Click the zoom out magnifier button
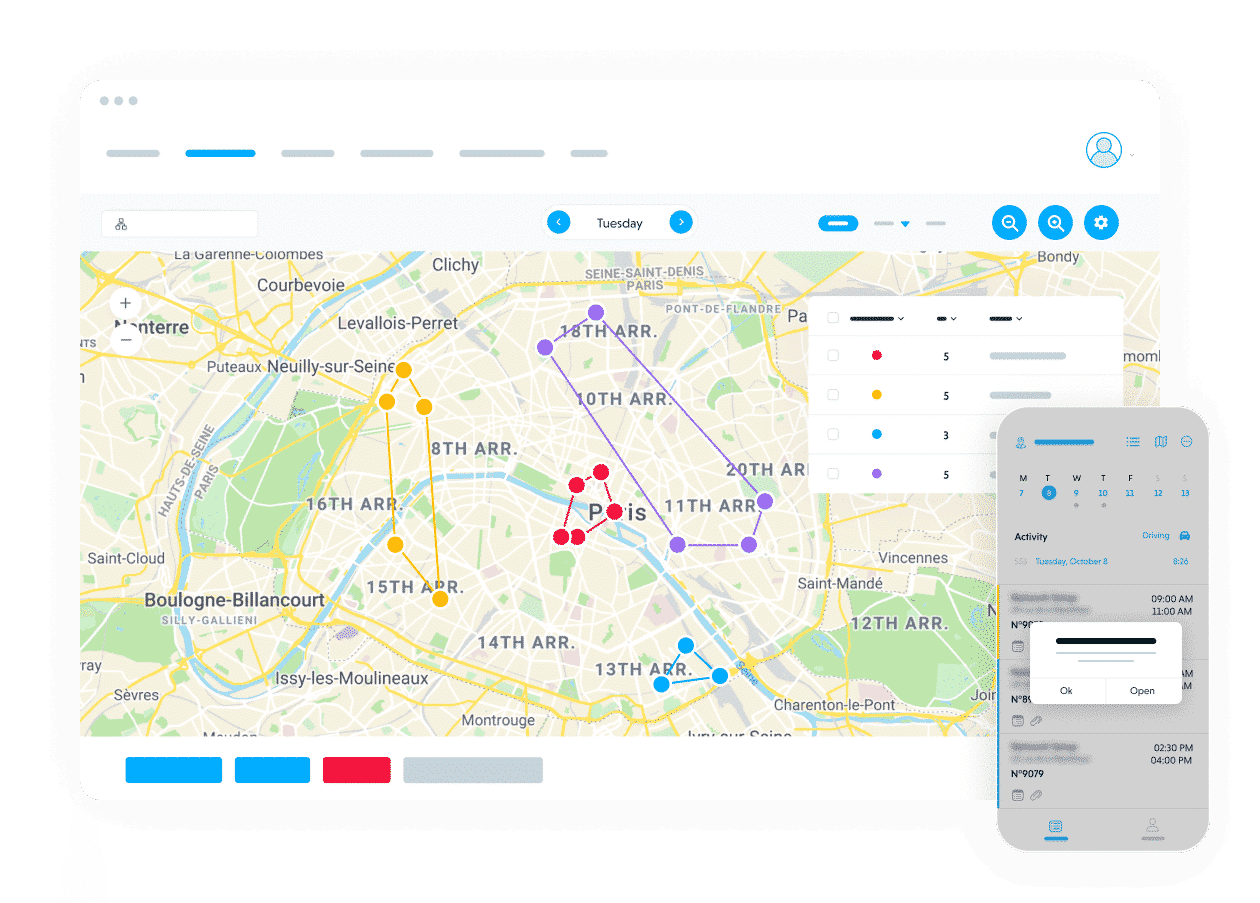 click(x=1010, y=223)
